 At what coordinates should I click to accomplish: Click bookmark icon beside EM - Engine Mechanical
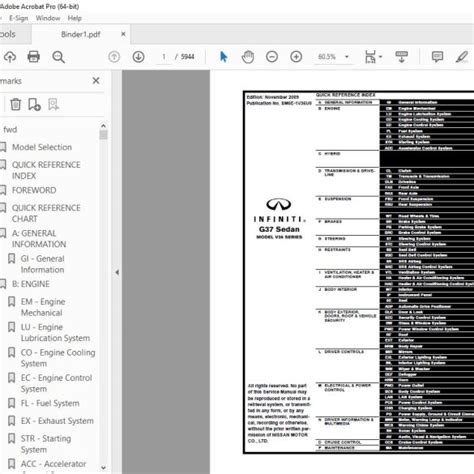pyautogui.click(x=11, y=301)
